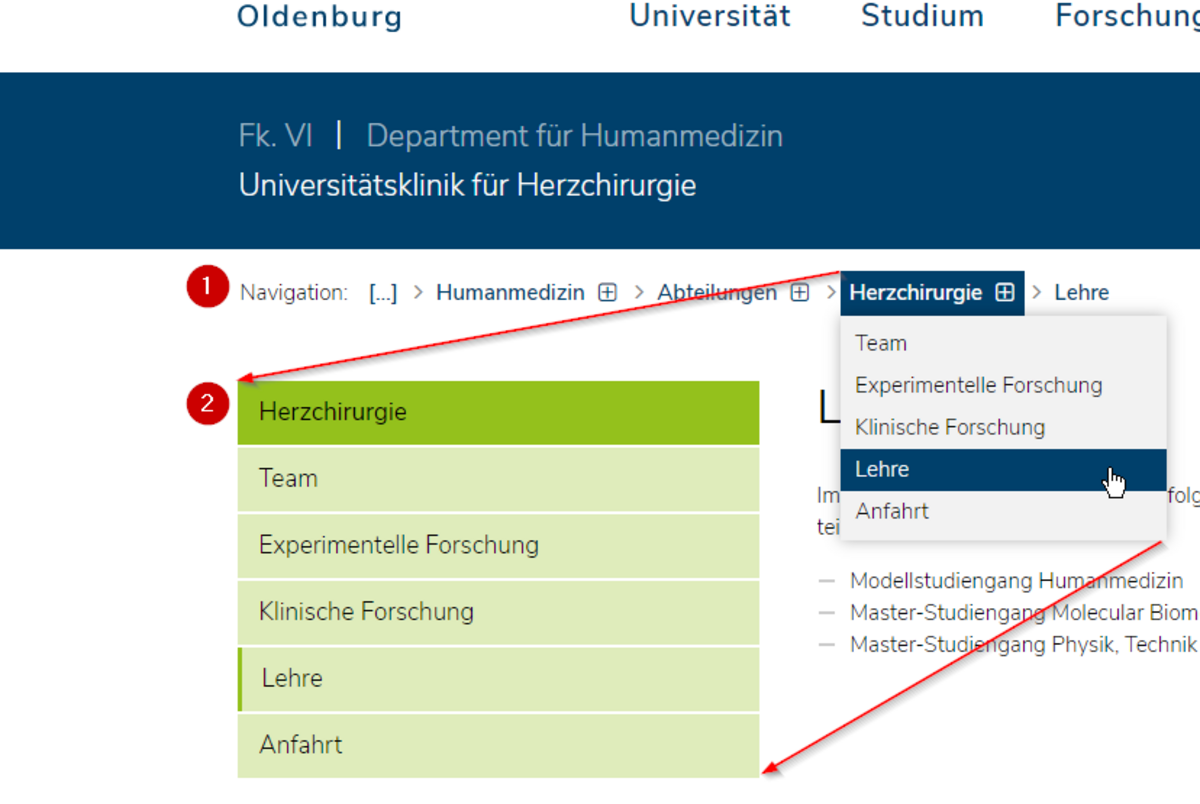Open the Universität main menu
1200x804 pixels.
[x=710, y=16]
